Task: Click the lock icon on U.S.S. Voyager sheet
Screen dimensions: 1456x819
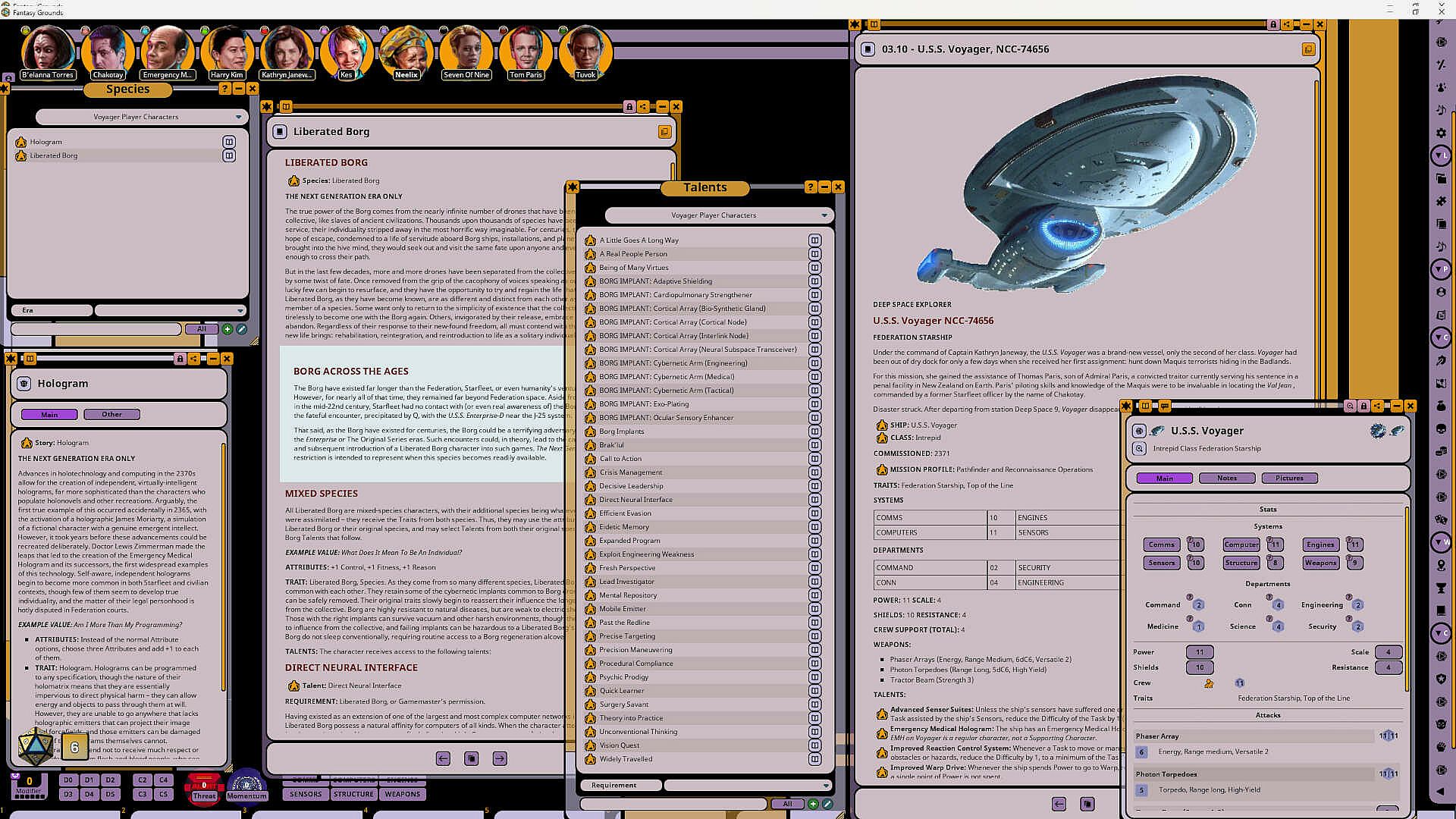Action: 1363,406
